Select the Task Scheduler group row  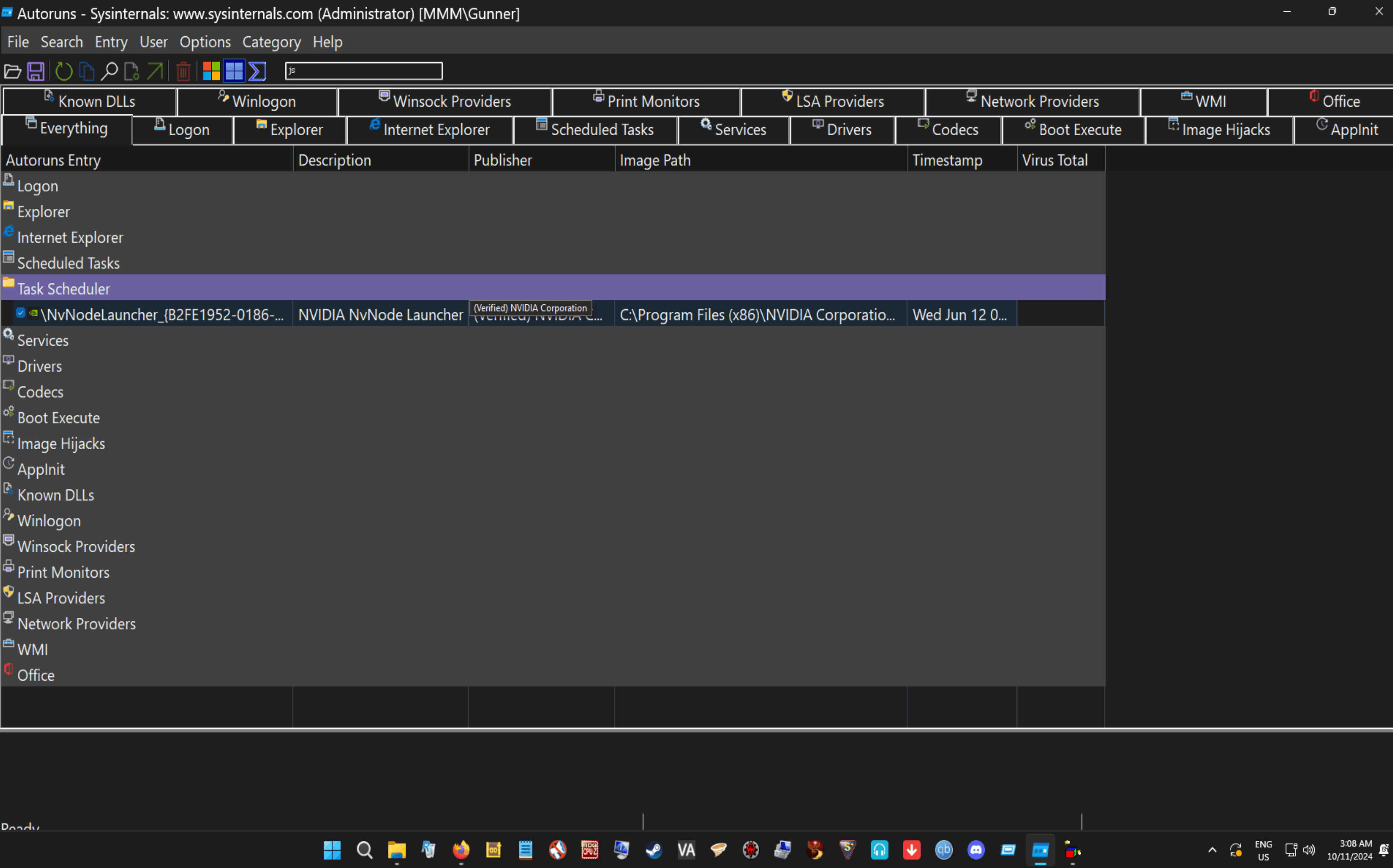(553, 288)
